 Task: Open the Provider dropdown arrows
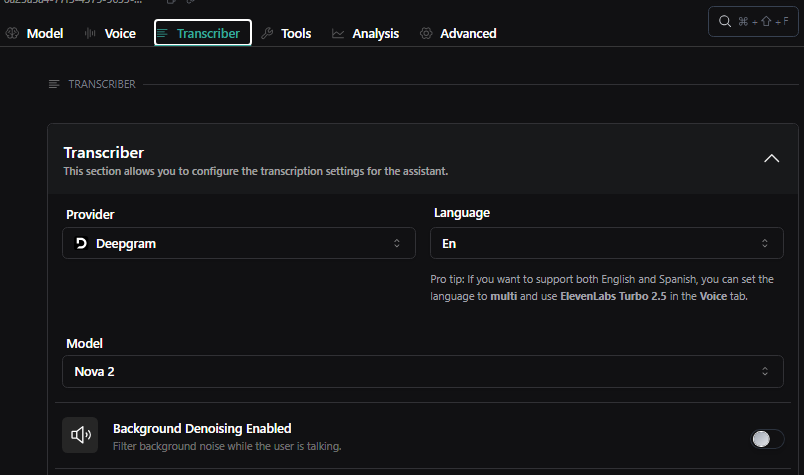tap(396, 243)
